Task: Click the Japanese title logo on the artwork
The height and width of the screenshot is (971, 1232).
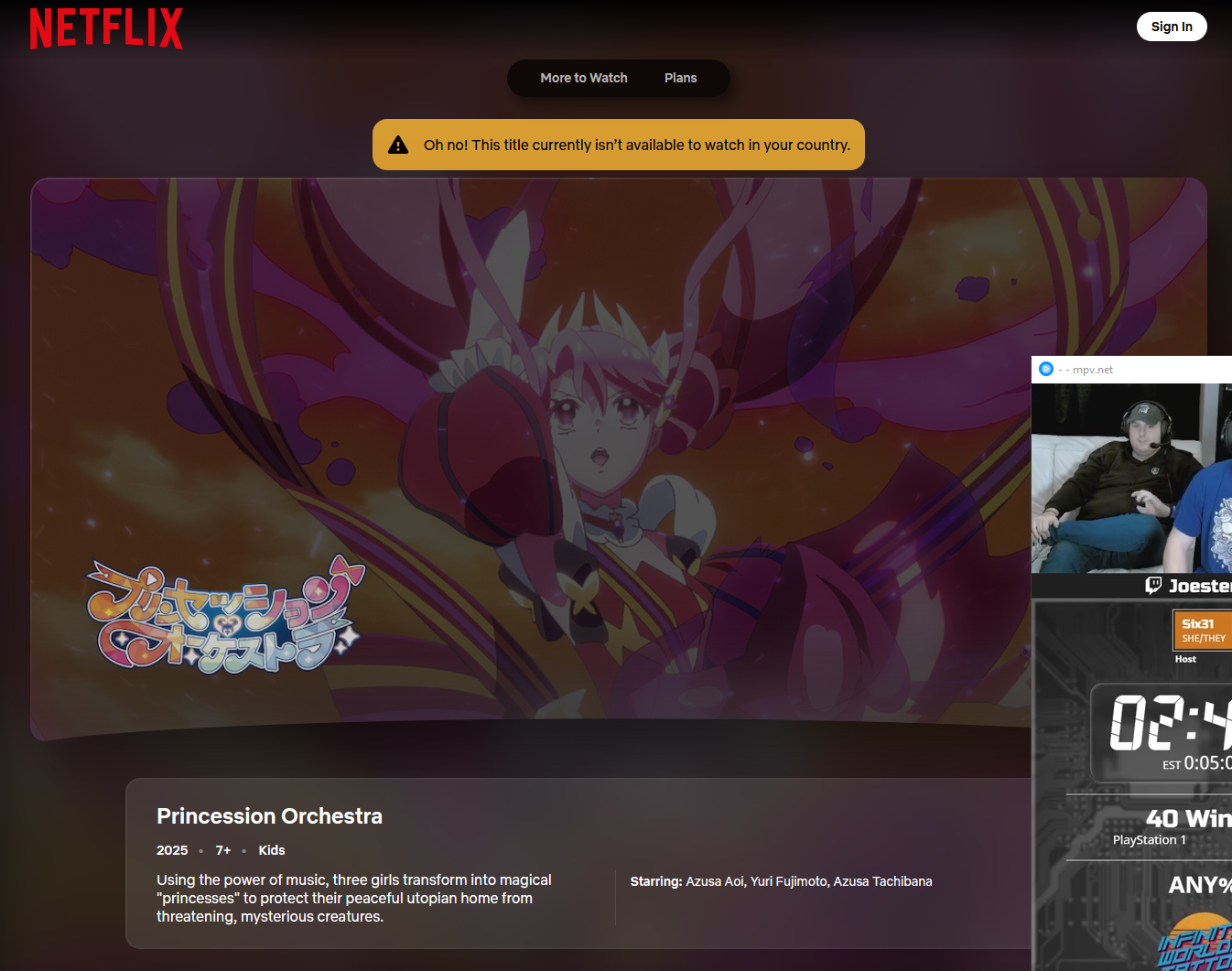Action: [x=225, y=615]
